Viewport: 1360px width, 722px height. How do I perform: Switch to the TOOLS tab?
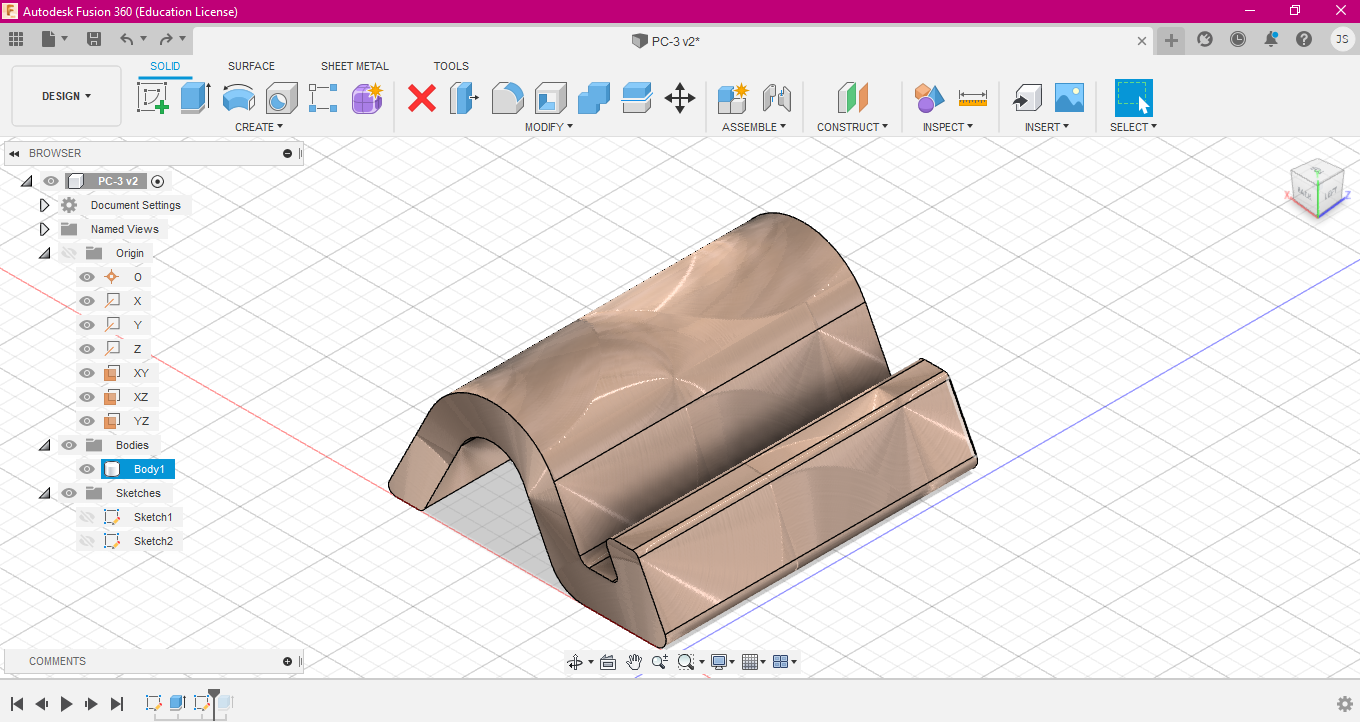[451, 66]
